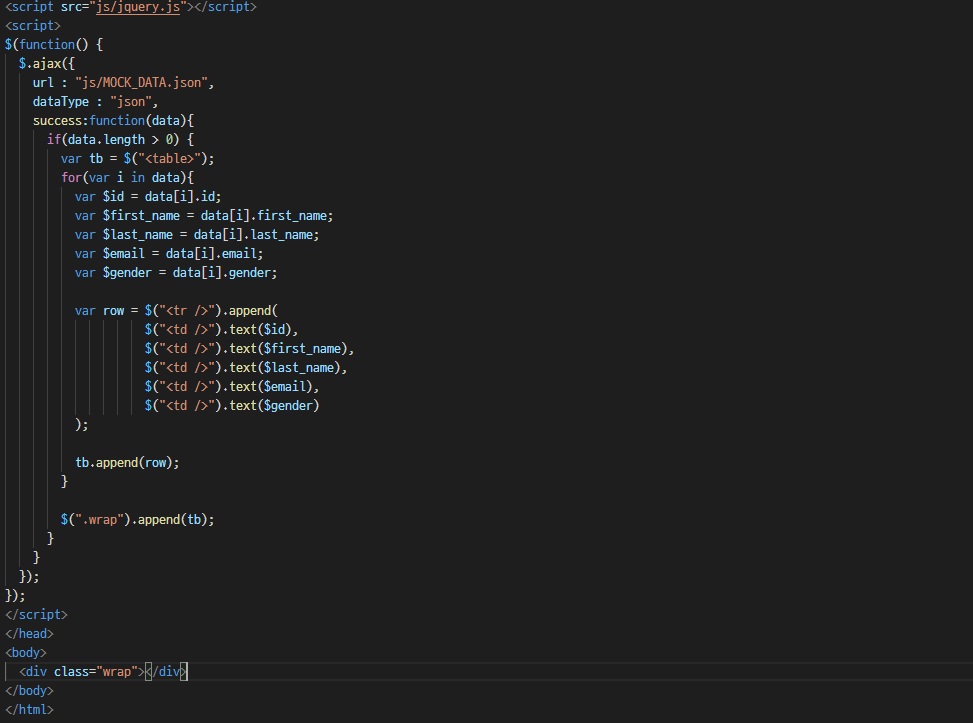Viewport: 973px width, 723px height.
Task: Click the var $first_name declaration
Action: coord(204,216)
